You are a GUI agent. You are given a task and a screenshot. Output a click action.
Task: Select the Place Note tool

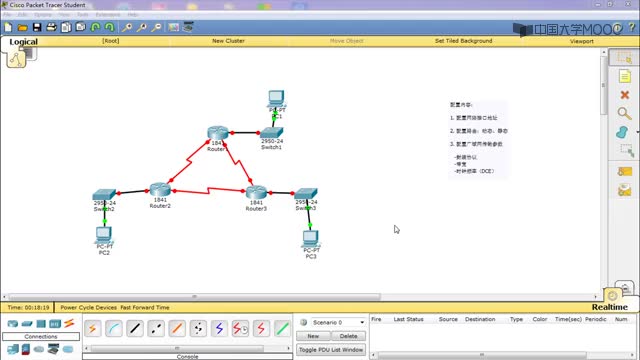point(624,76)
